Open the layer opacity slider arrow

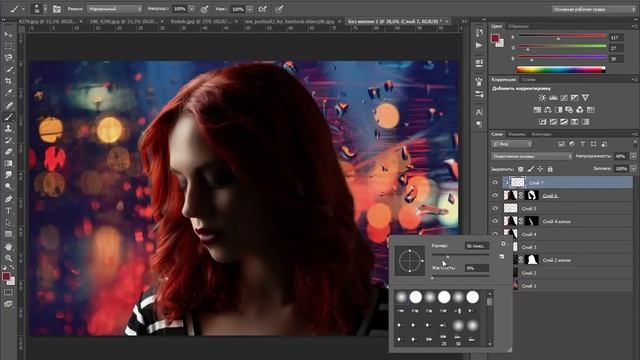point(633,156)
